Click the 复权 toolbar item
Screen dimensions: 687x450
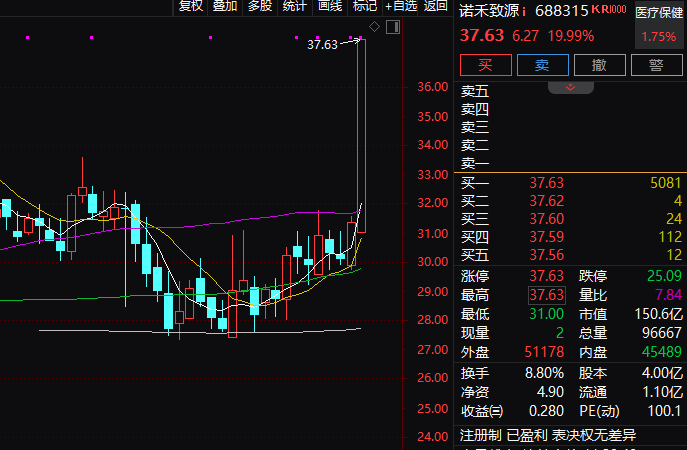191,6
